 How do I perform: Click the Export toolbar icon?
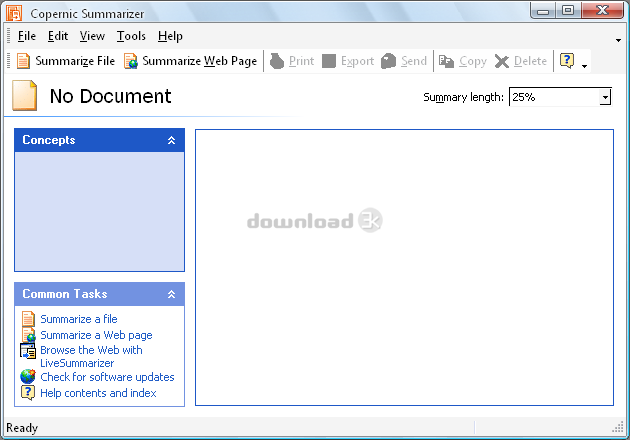point(329,61)
